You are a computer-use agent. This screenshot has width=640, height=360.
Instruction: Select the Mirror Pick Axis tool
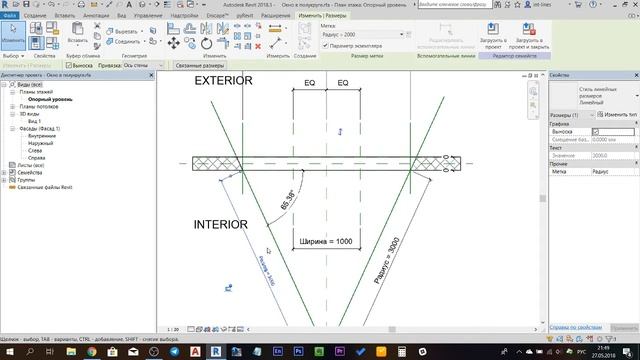click(206, 29)
